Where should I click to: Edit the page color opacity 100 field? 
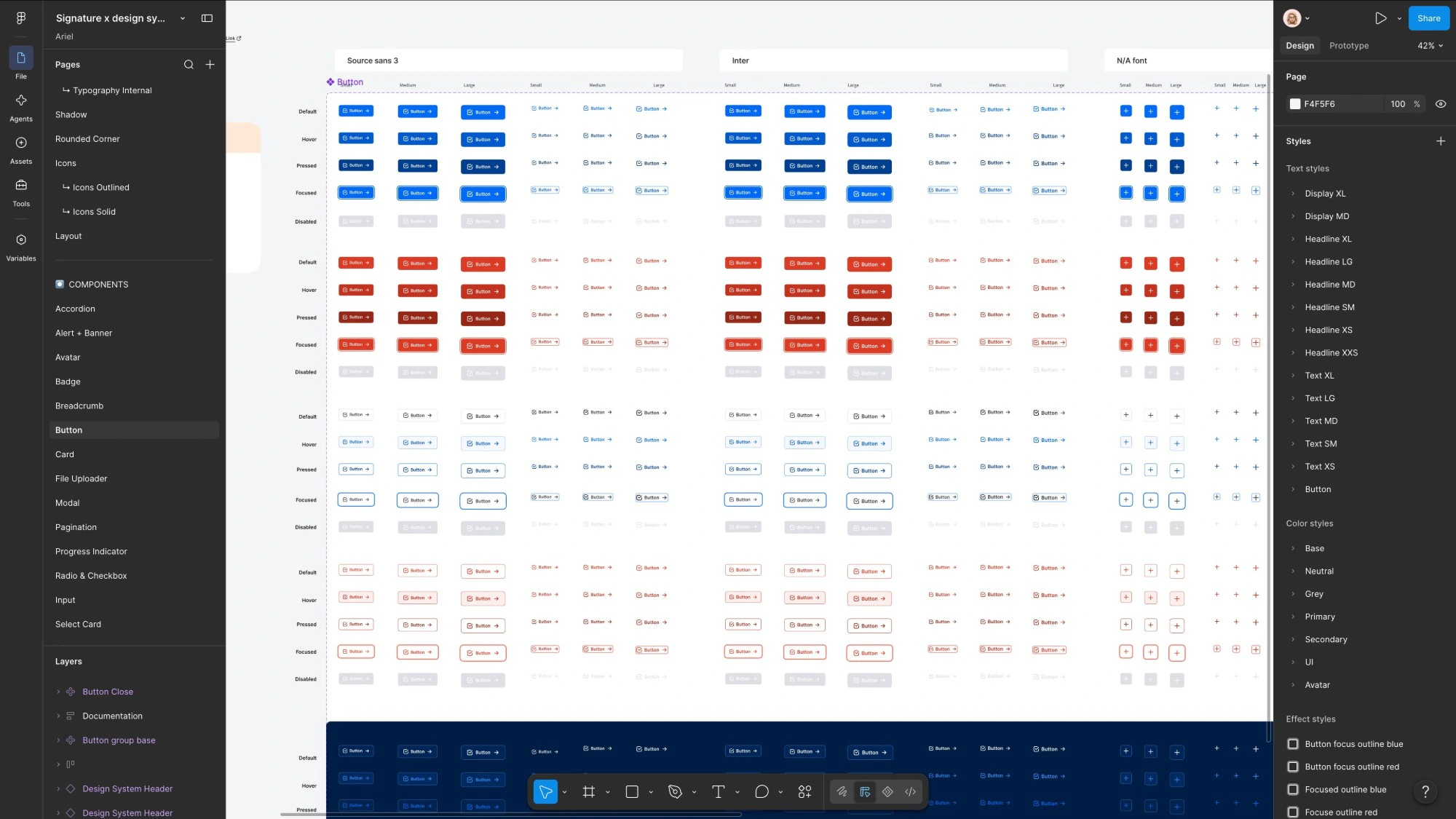coord(1398,104)
